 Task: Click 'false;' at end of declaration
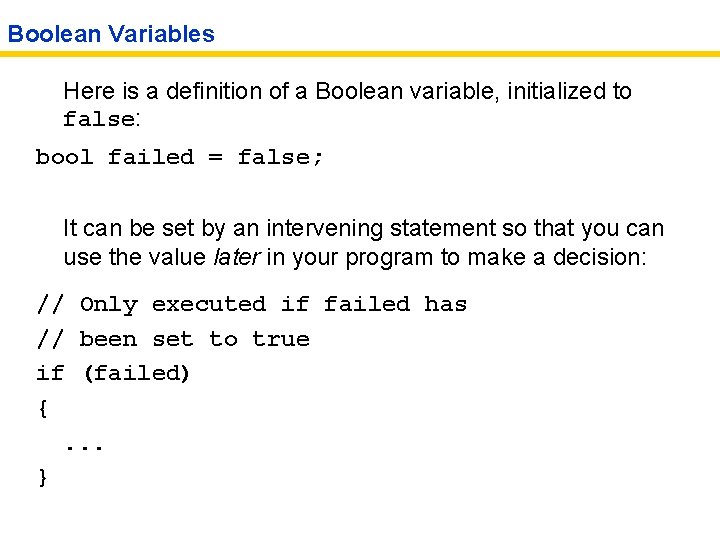coord(280,157)
